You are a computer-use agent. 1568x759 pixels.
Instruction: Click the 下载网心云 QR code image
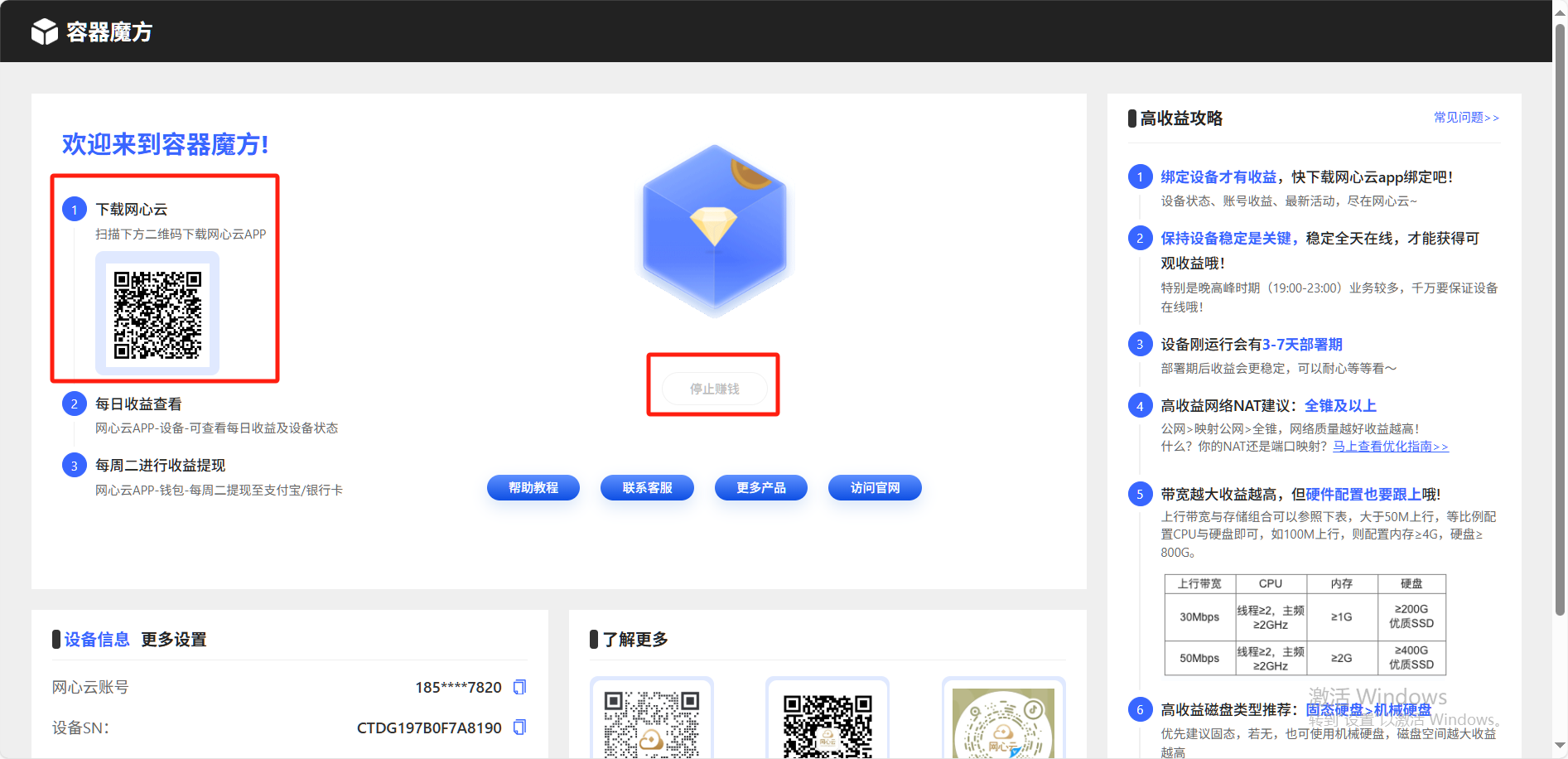click(157, 314)
